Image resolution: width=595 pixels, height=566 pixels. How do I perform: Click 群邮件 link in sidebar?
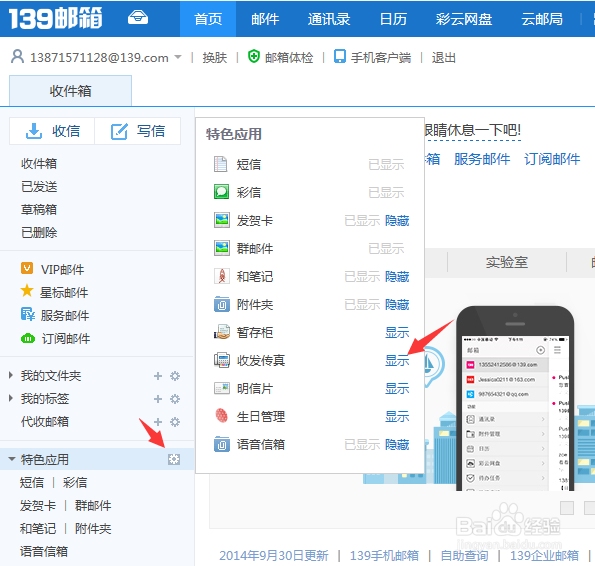point(93,506)
